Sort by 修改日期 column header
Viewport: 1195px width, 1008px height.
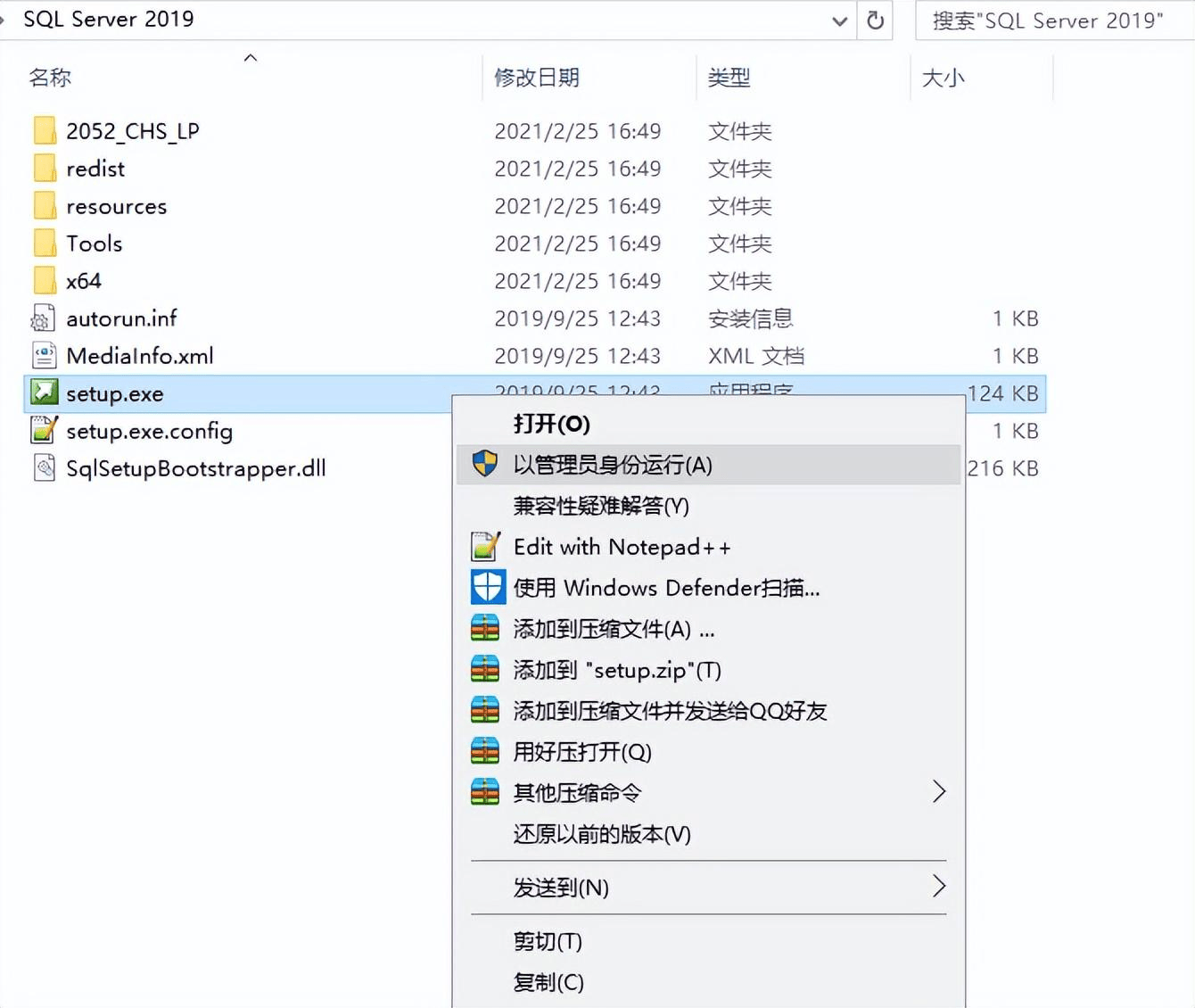coord(537,78)
